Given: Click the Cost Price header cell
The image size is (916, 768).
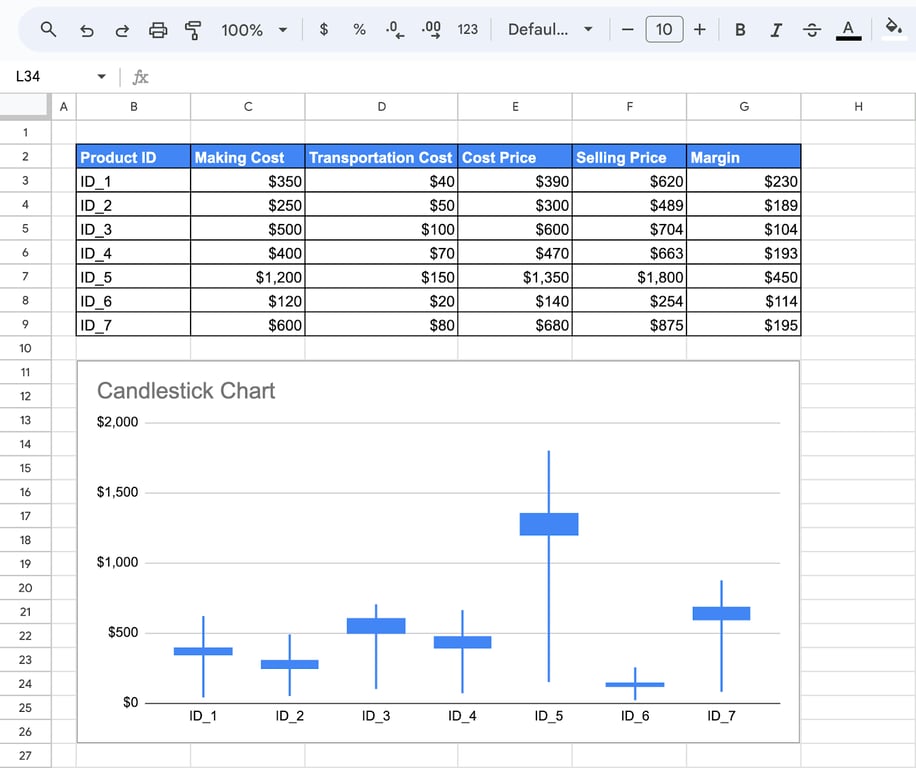Looking at the screenshot, I should point(515,157).
